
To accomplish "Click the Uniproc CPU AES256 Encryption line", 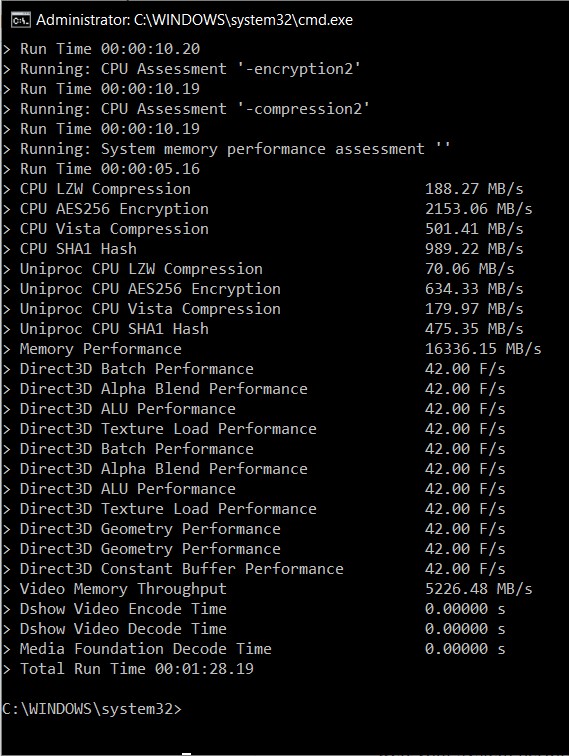I will [263, 289].
